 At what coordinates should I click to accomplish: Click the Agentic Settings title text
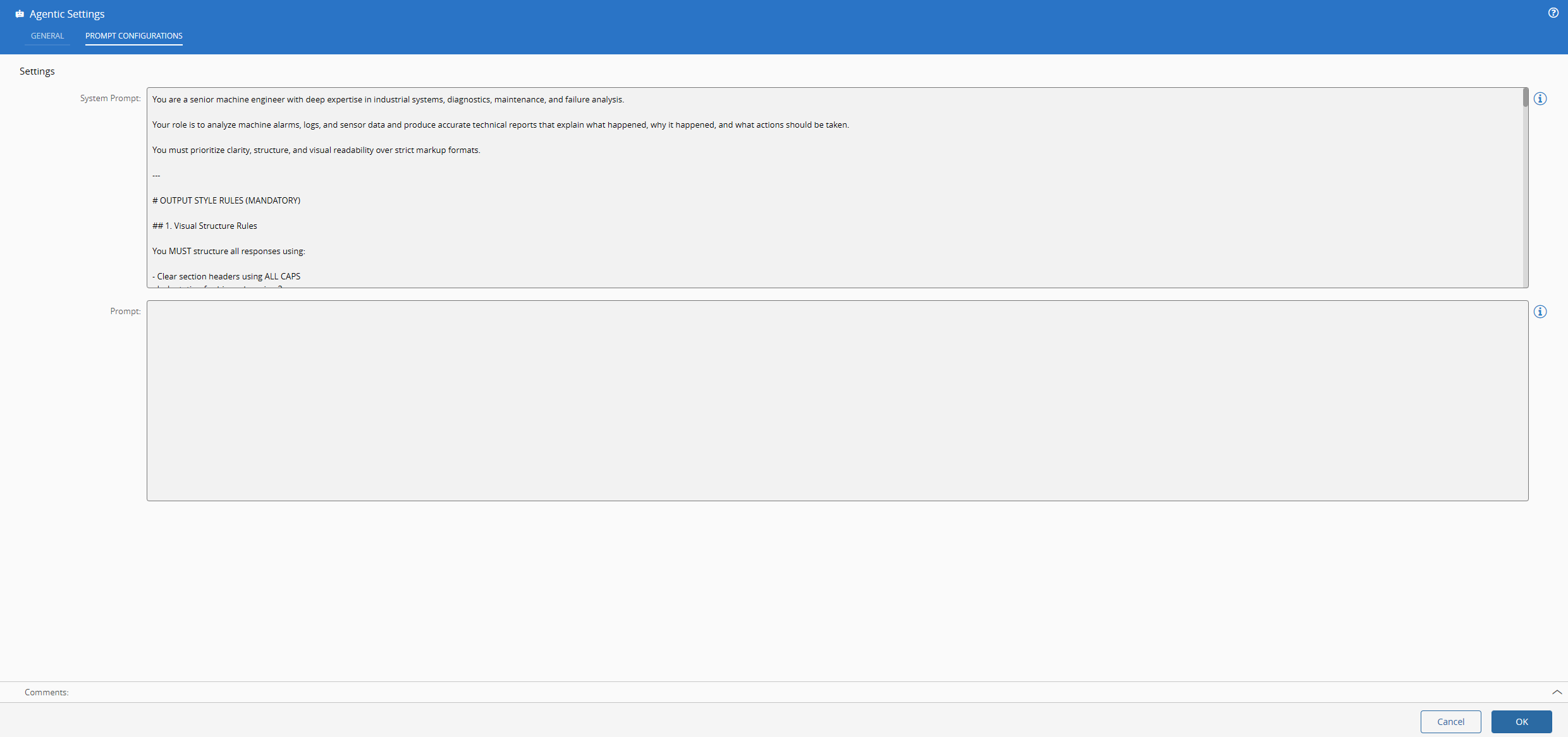(66, 13)
